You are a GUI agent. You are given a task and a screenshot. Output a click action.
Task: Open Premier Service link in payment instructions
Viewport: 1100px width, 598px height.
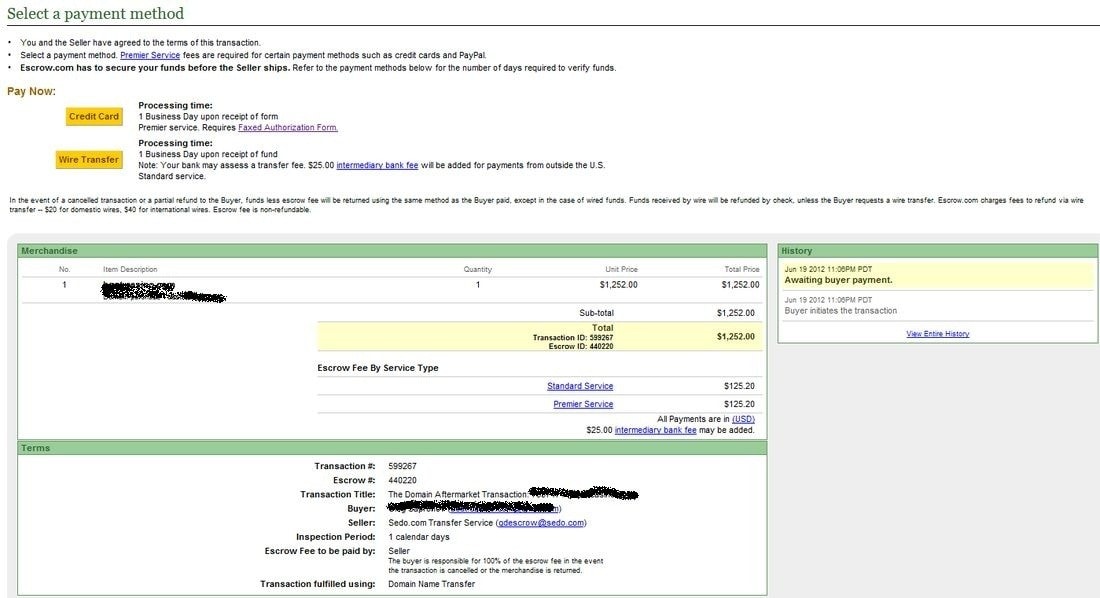150,55
